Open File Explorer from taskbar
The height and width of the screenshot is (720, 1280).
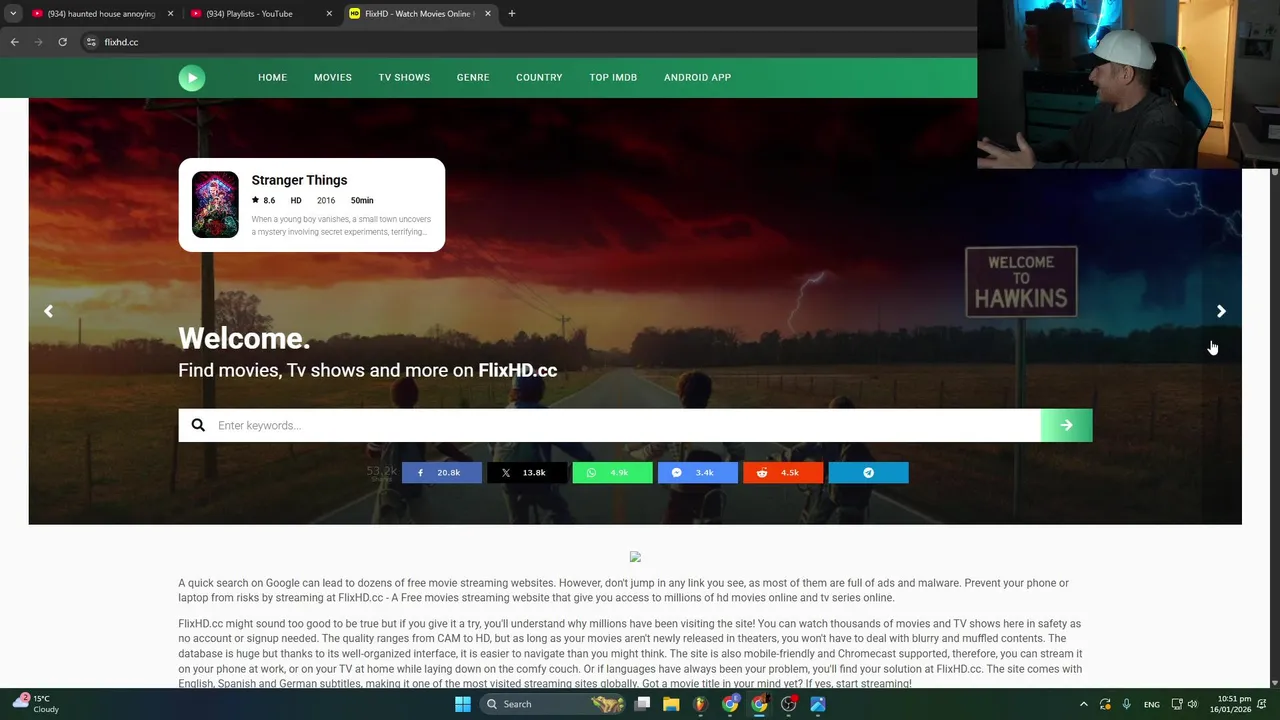[671, 704]
